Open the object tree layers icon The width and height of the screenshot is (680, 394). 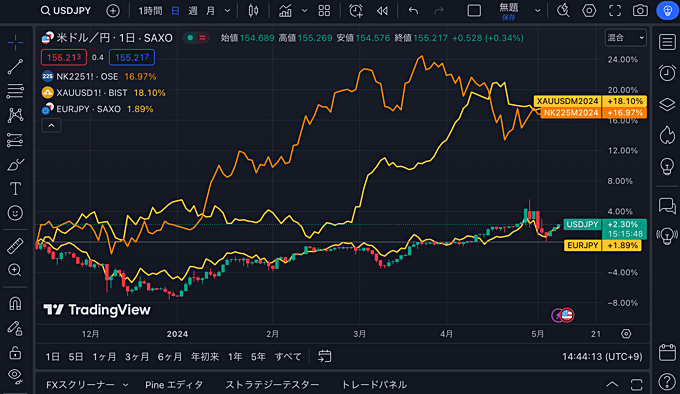(667, 104)
